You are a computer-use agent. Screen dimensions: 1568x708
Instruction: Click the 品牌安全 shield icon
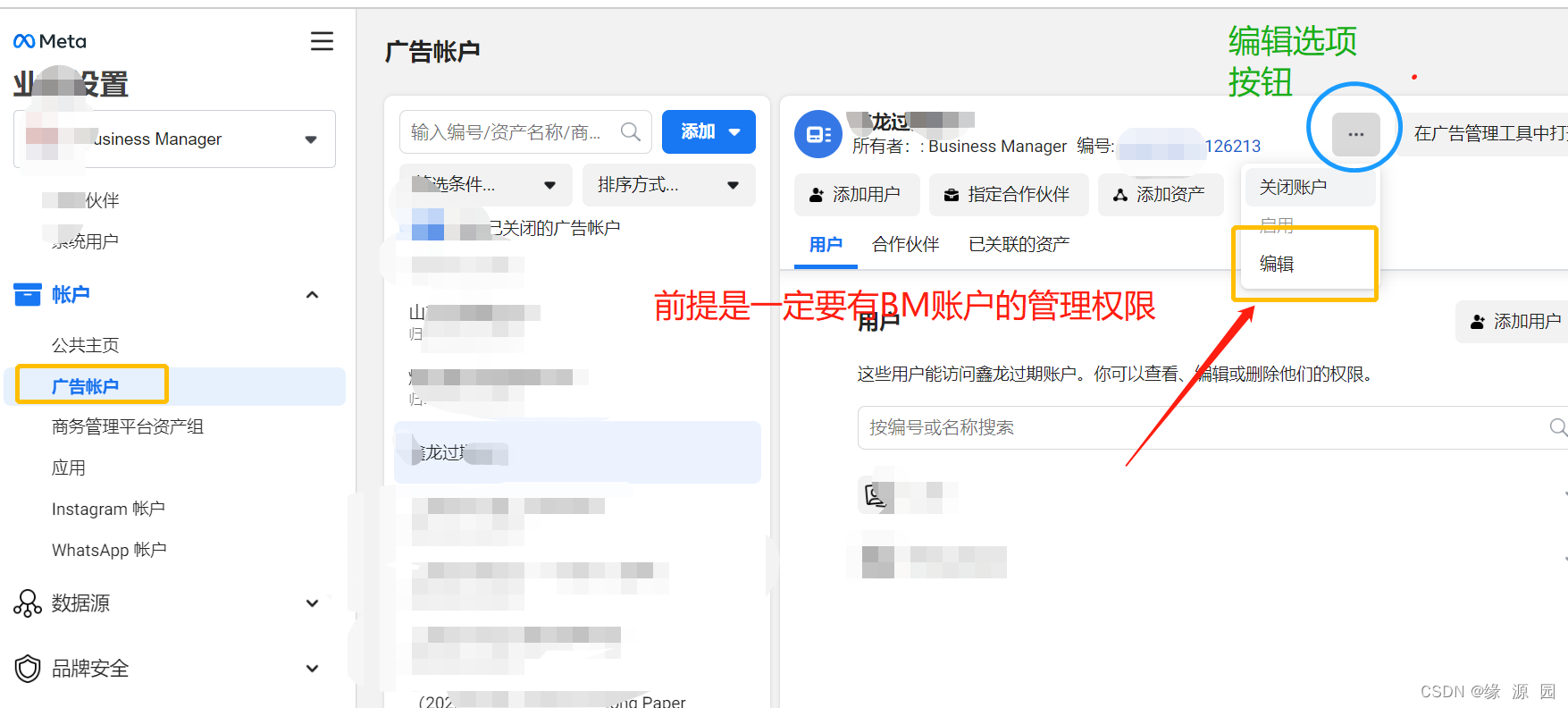pos(28,668)
